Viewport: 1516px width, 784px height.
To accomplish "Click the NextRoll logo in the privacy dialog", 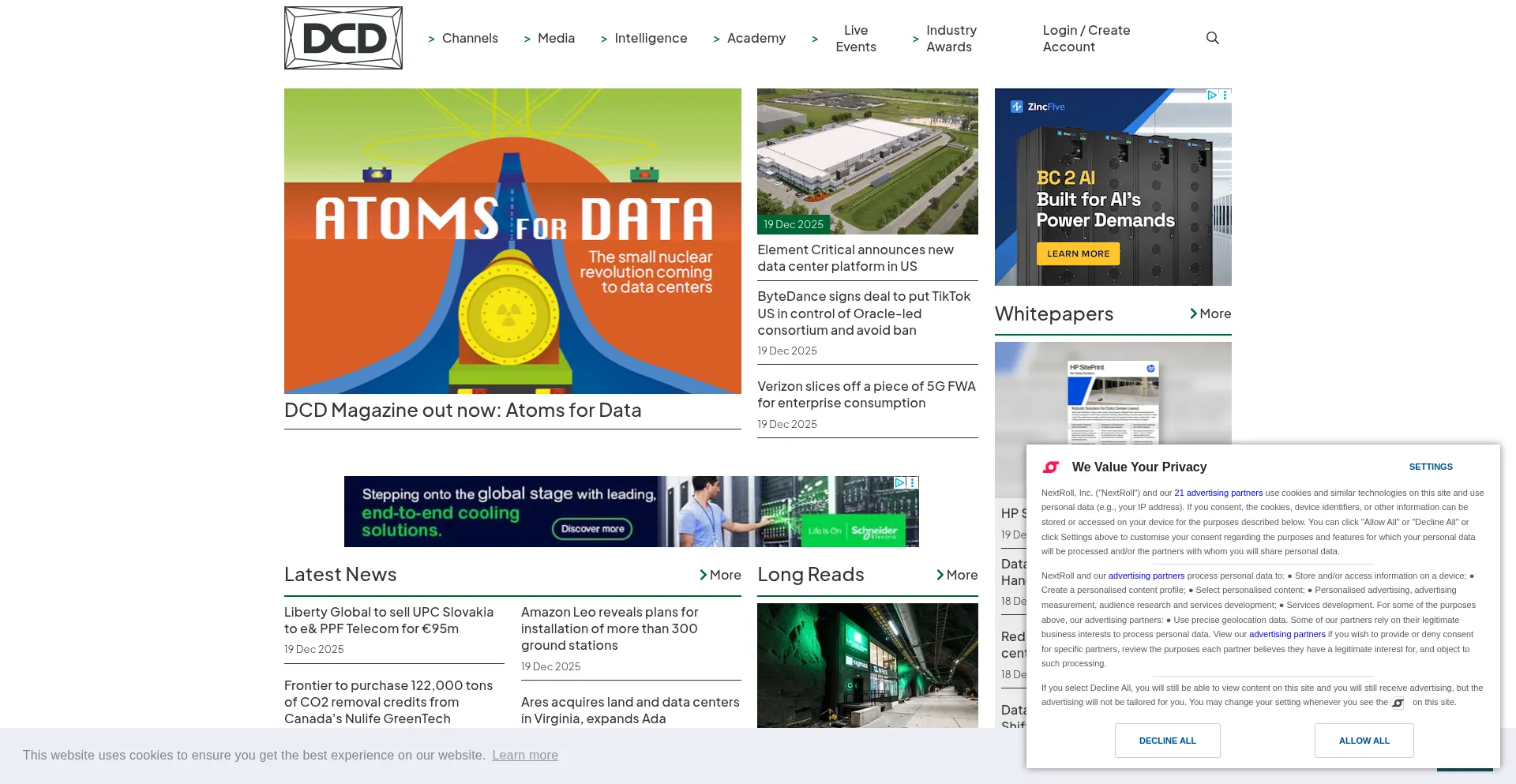I will [1052, 467].
